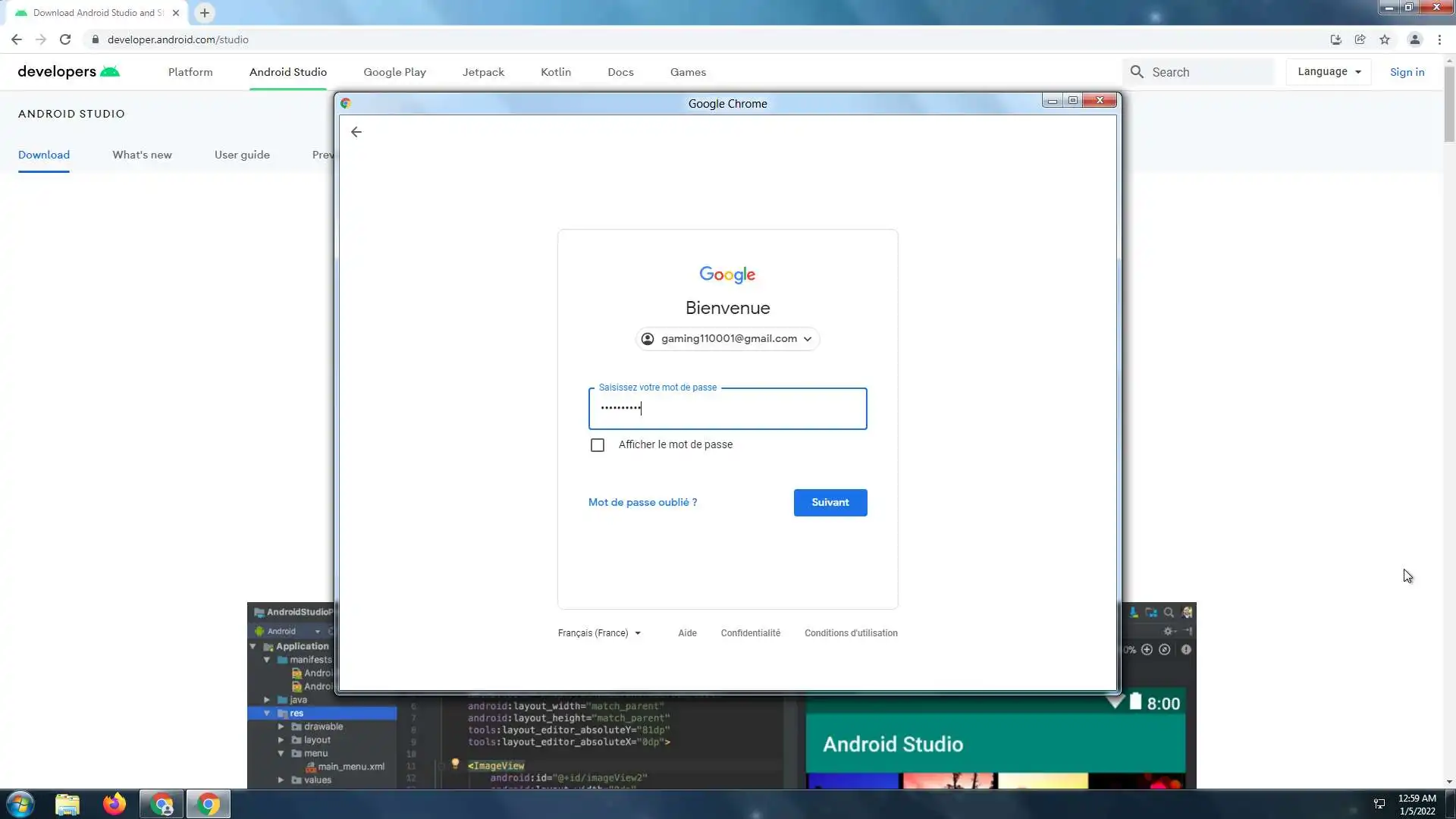The image size is (1456, 819).
Task: Expand the gaming110001@gmail.com account selector
Action: click(x=727, y=339)
